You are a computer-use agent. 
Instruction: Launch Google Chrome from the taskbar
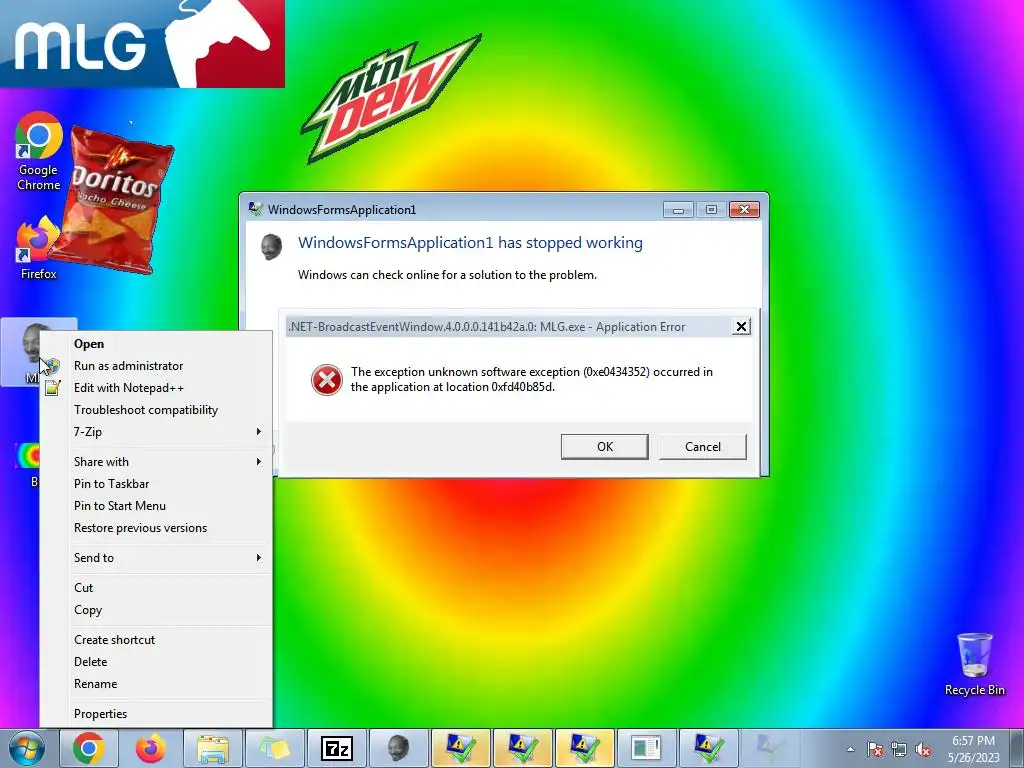click(89, 748)
